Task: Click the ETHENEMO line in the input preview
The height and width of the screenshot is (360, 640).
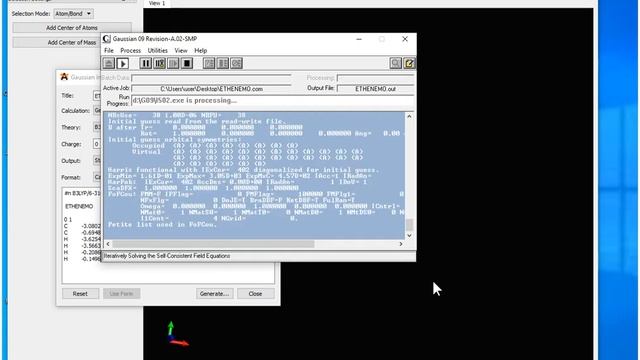Action: pyautogui.click(x=79, y=207)
